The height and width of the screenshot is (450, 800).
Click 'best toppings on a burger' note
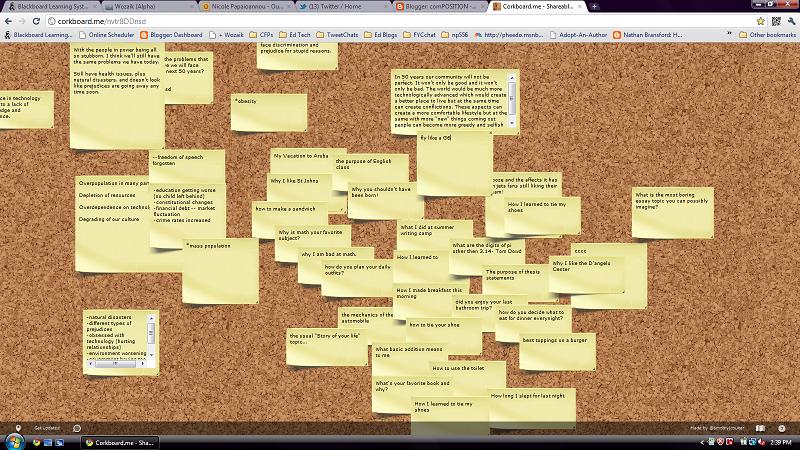[x=557, y=352]
